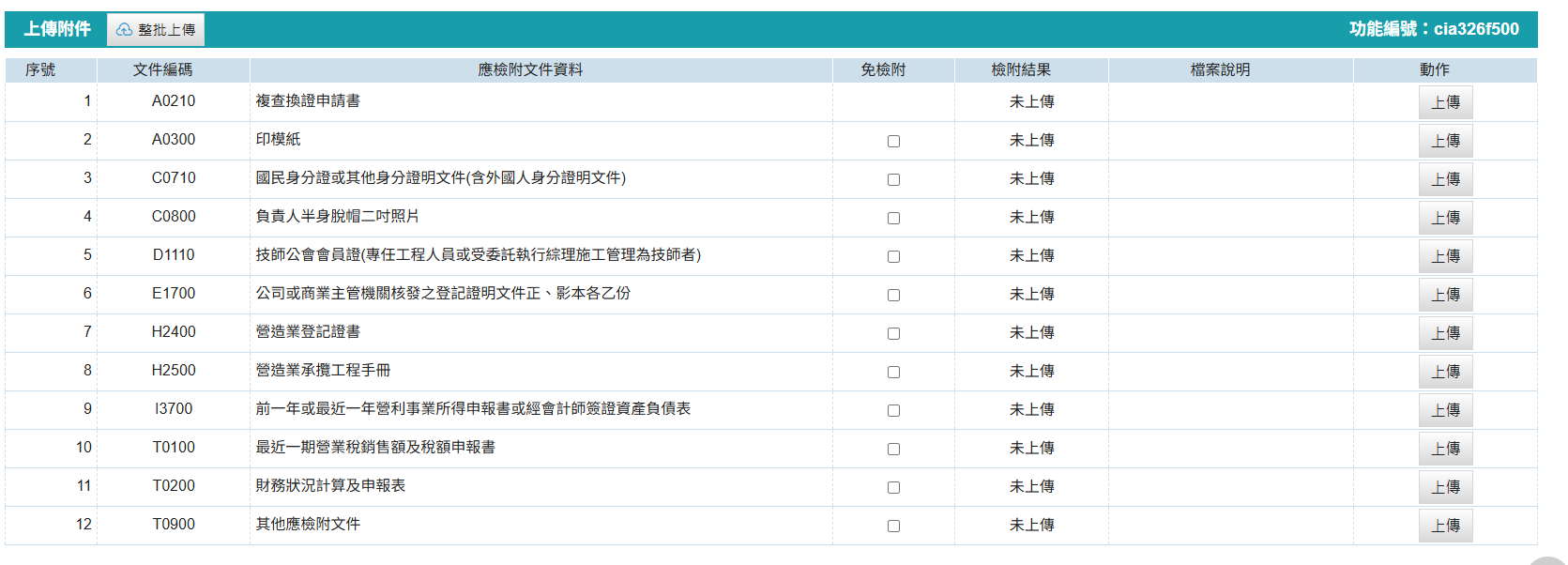1568x565 pixels.
Task: Click 上傳 for 其他應檢附文件
Action: (x=1445, y=526)
